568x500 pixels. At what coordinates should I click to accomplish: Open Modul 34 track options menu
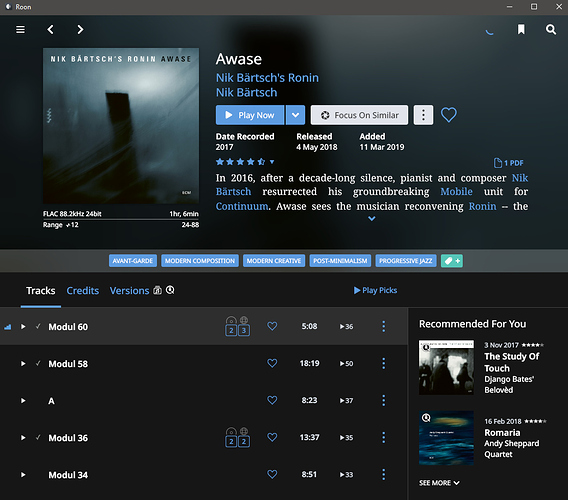pyautogui.click(x=384, y=474)
